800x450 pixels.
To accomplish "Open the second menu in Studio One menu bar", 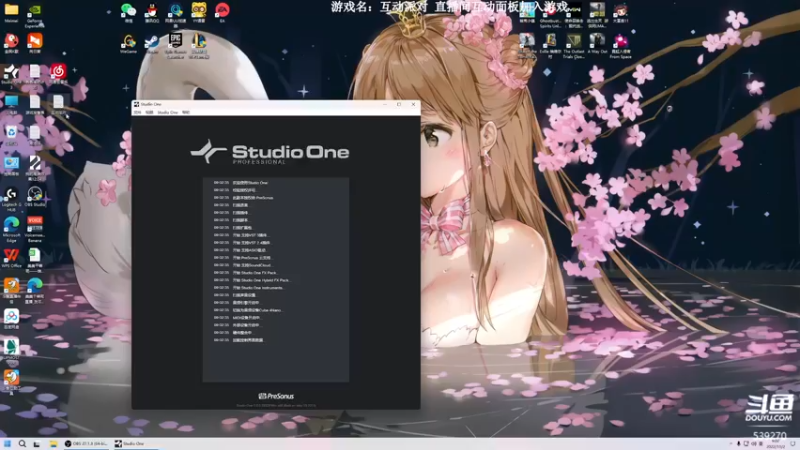I will [x=149, y=112].
